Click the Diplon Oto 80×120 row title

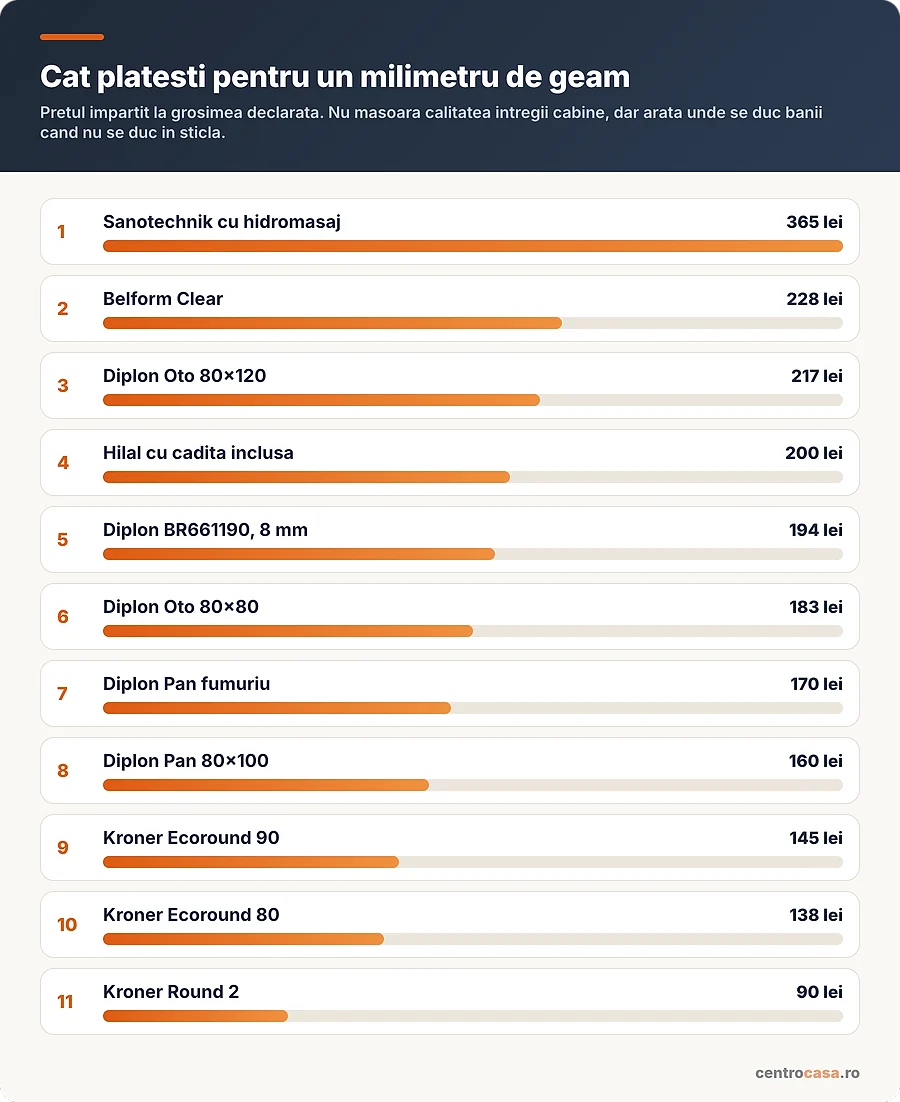pyautogui.click(x=184, y=376)
